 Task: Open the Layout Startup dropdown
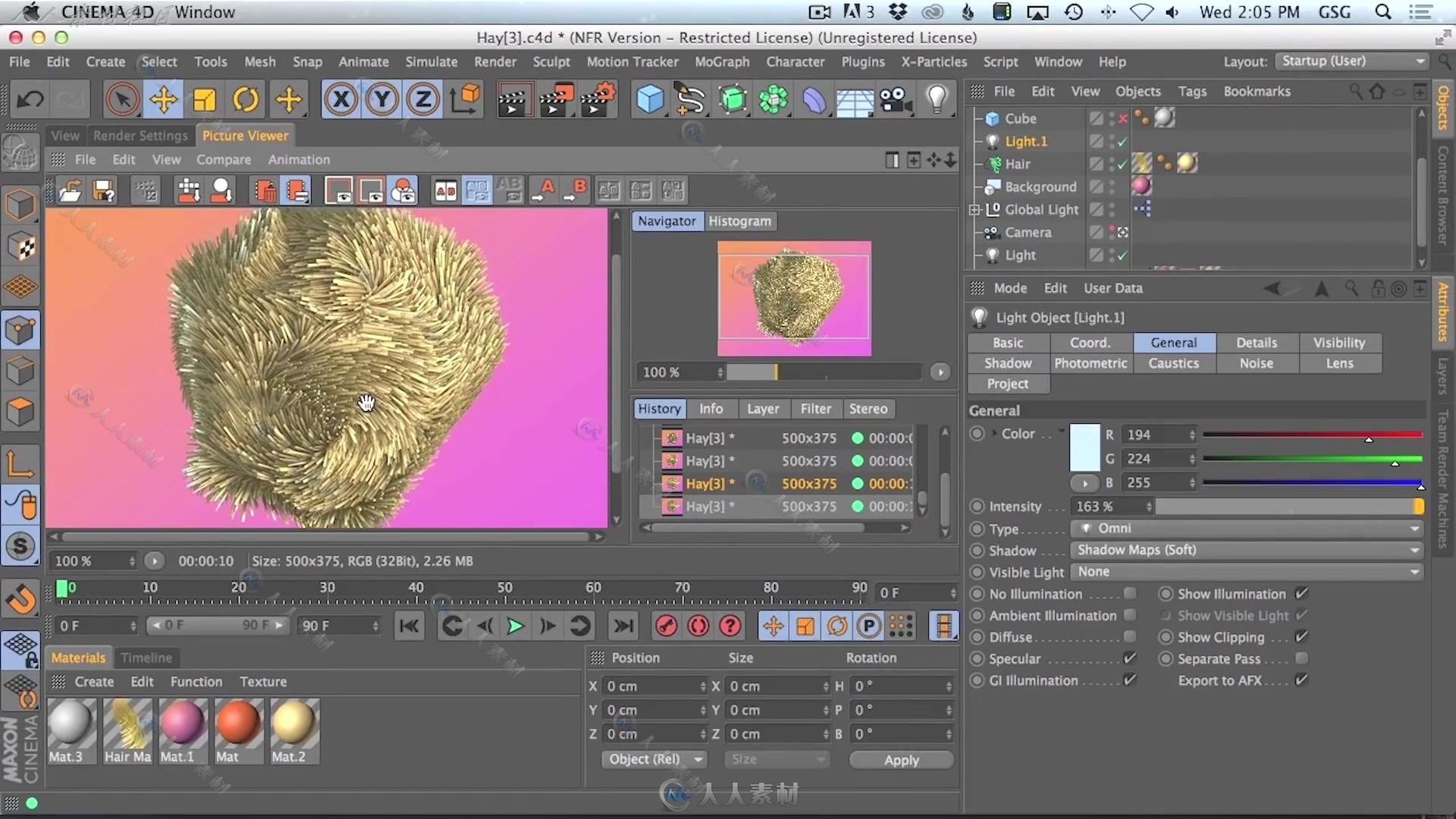[1351, 61]
